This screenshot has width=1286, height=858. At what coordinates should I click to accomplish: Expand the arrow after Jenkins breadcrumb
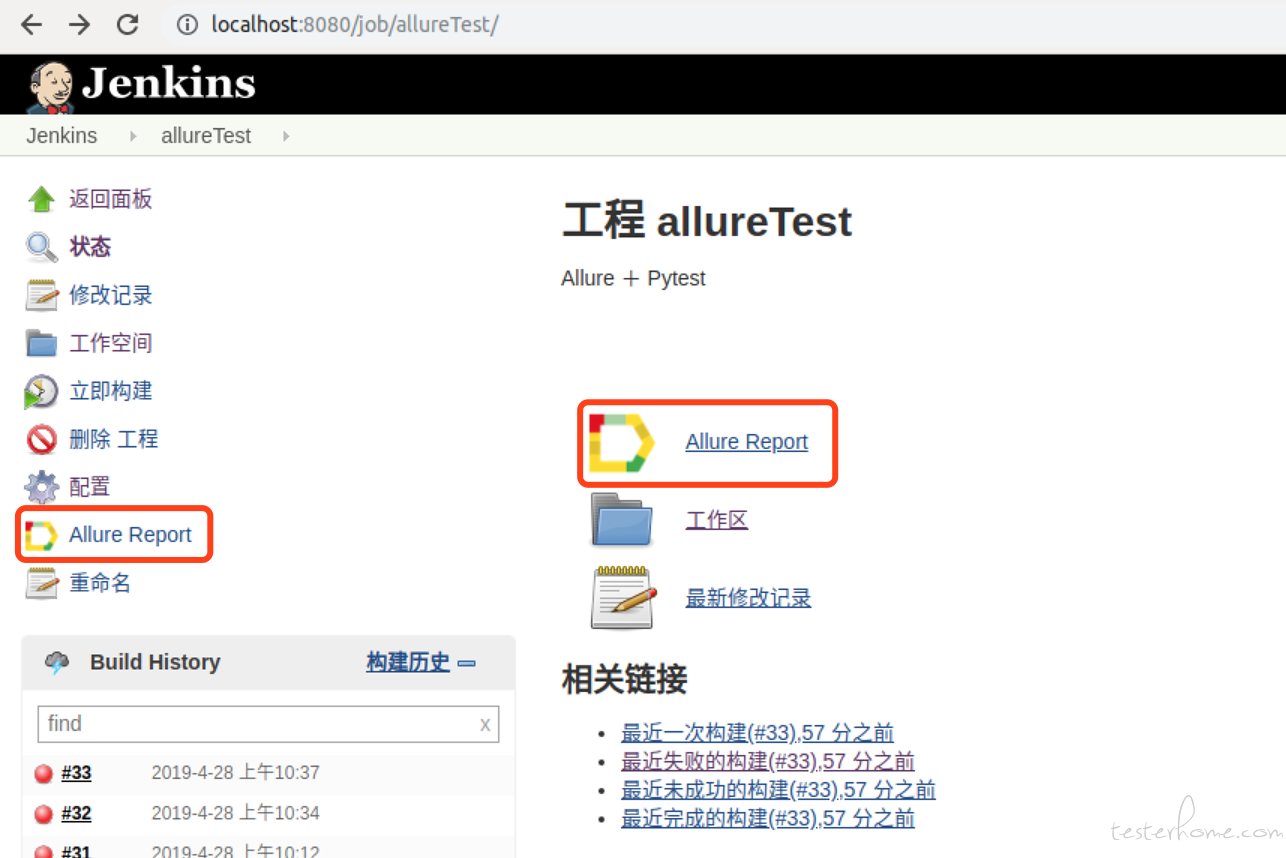coord(133,136)
